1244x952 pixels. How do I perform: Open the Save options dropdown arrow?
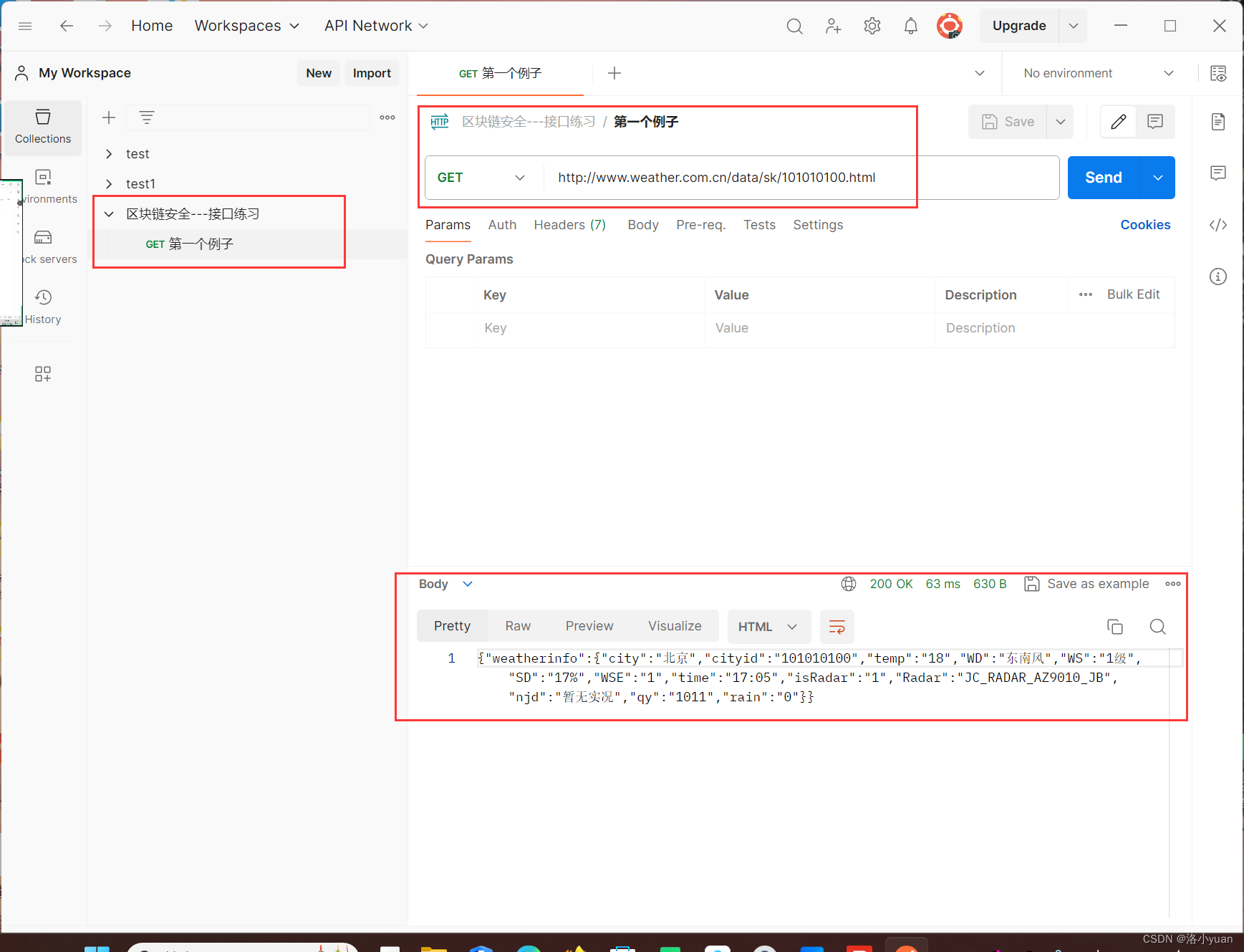point(1061,122)
